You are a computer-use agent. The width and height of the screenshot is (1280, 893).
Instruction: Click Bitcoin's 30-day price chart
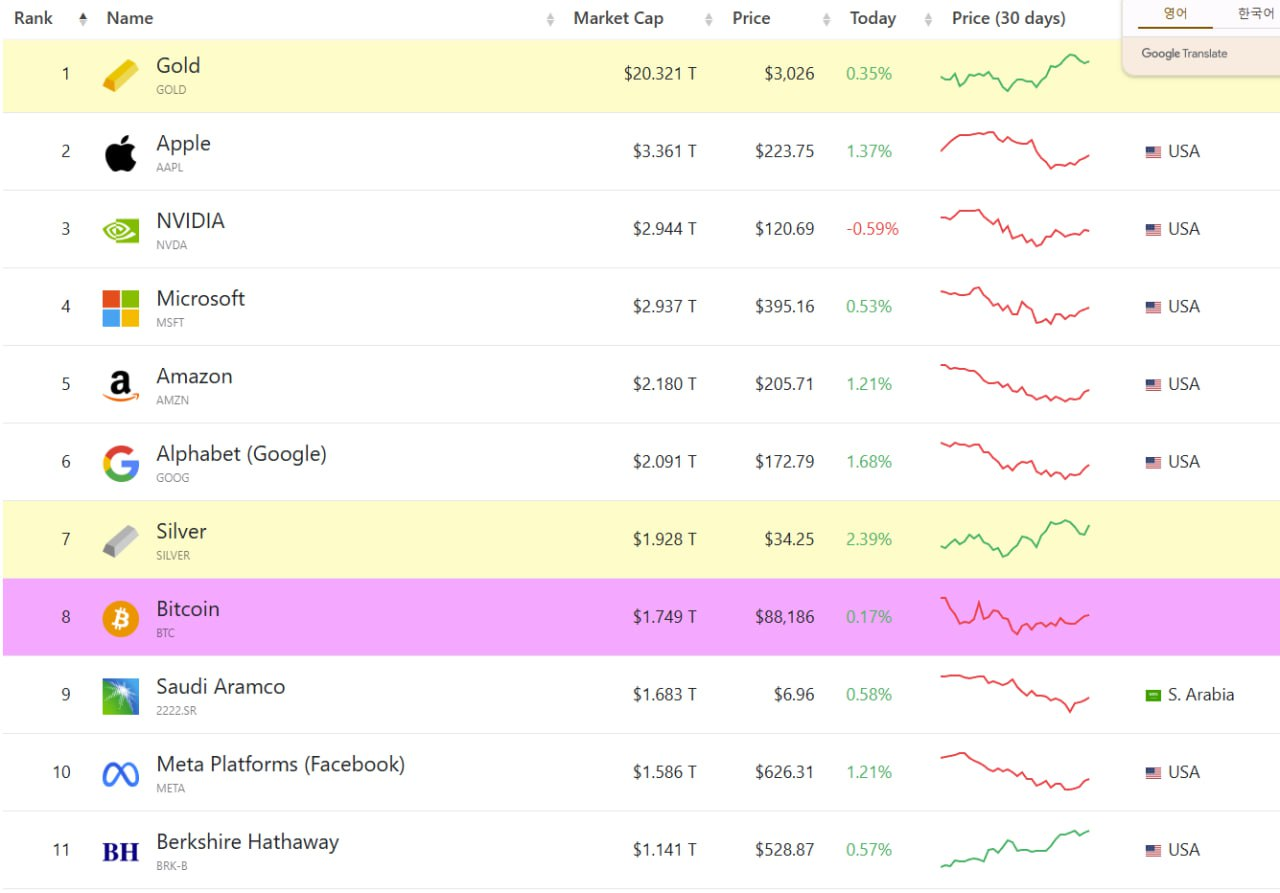pyautogui.click(x=1014, y=616)
